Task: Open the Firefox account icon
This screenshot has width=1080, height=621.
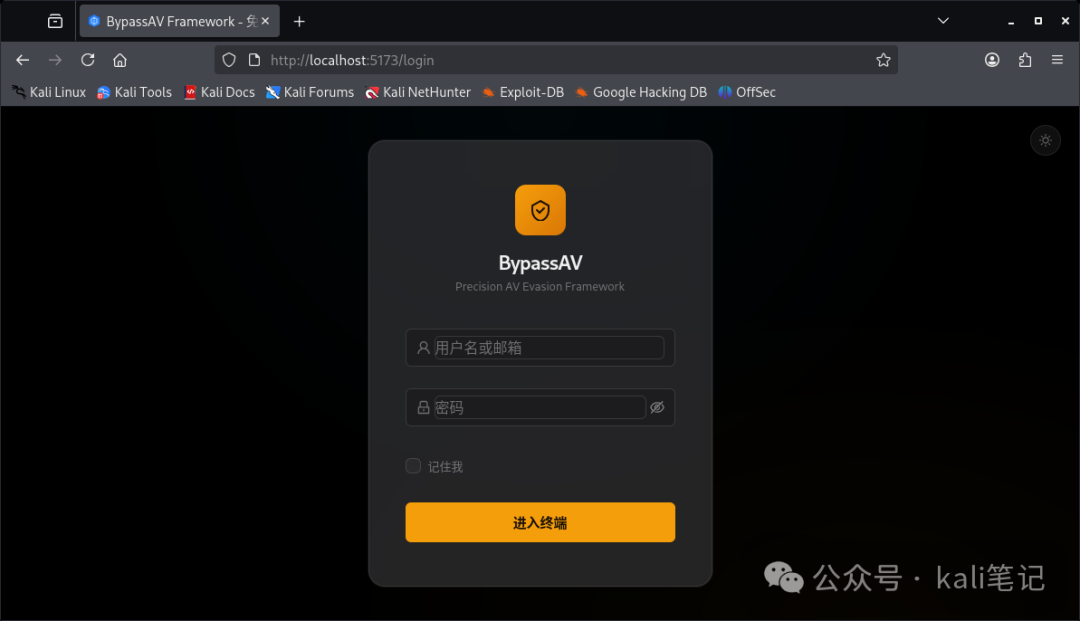Action: tap(992, 61)
